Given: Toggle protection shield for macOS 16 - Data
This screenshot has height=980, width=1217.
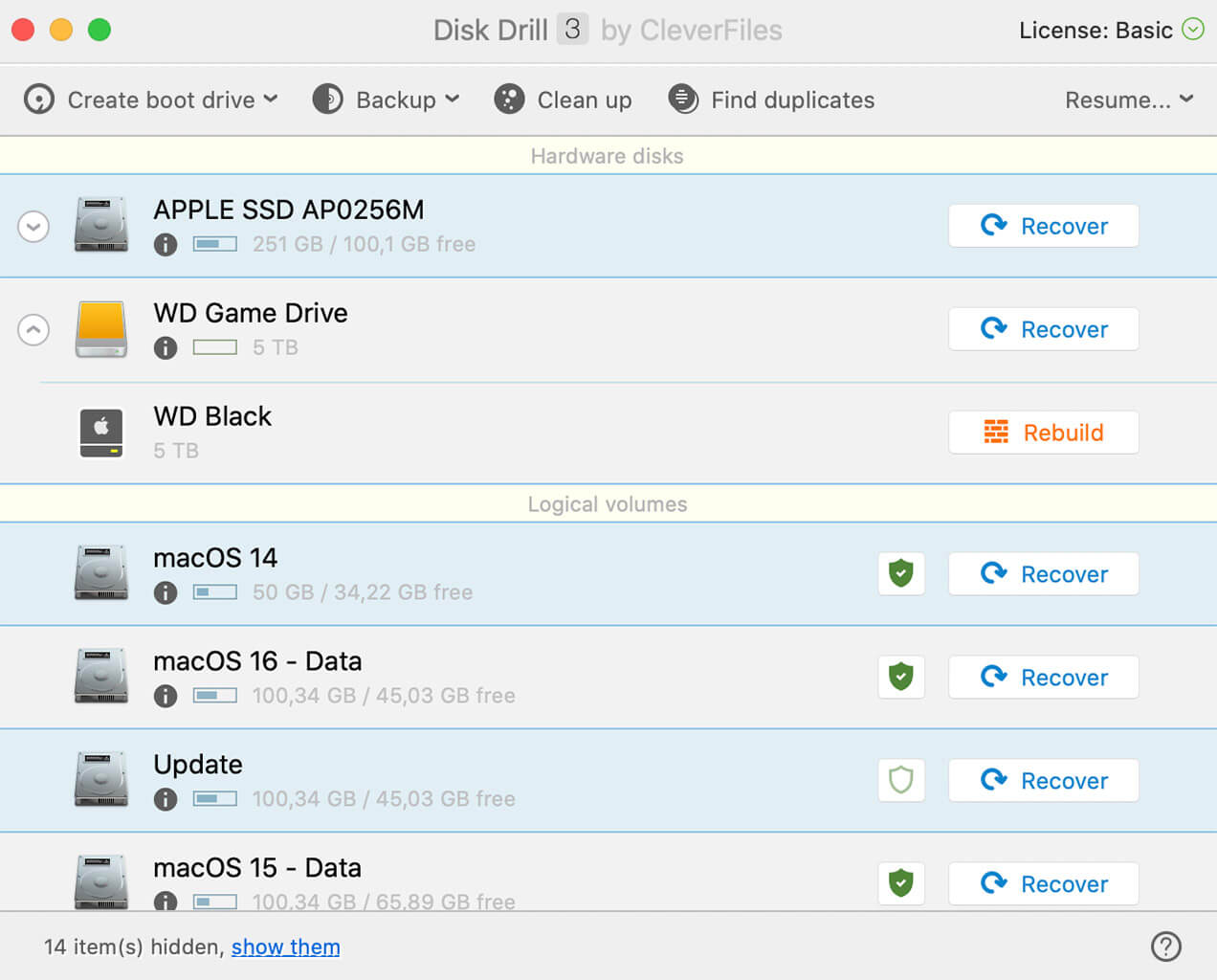Looking at the screenshot, I should pyautogui.click(x=901, y=678).
